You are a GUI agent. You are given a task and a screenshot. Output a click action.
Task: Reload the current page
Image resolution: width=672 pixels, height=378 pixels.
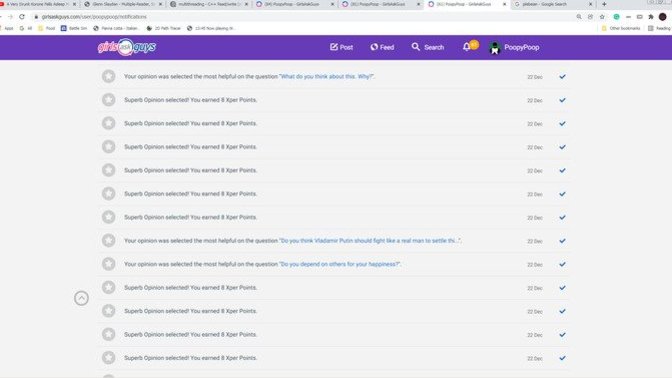click(x=22, y=17)
